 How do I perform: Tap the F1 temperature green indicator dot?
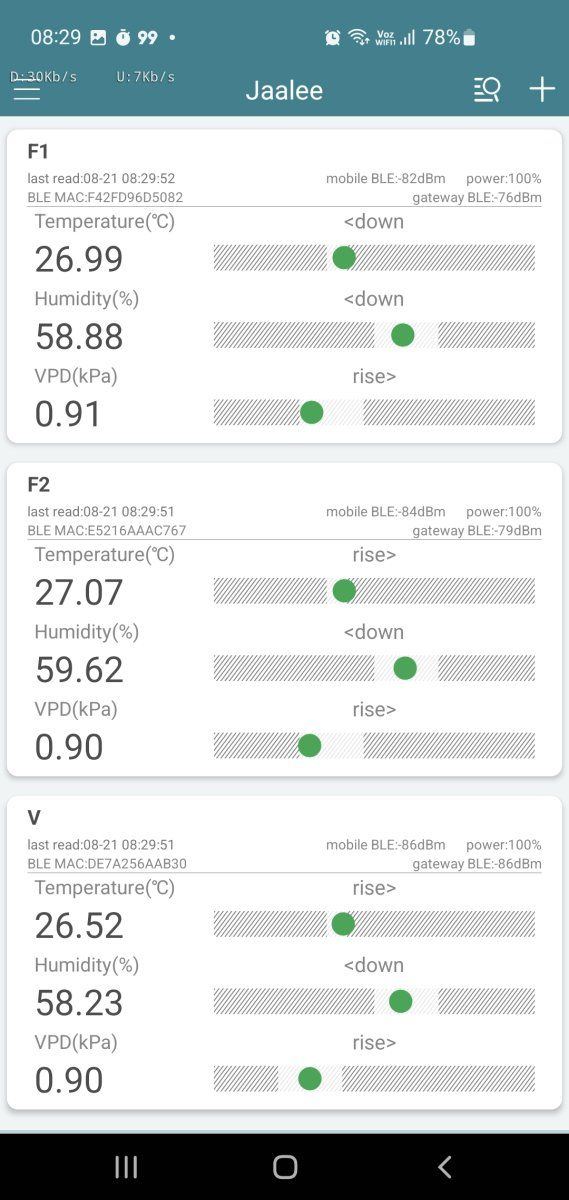pyautogui.click(x=344, y=258)
